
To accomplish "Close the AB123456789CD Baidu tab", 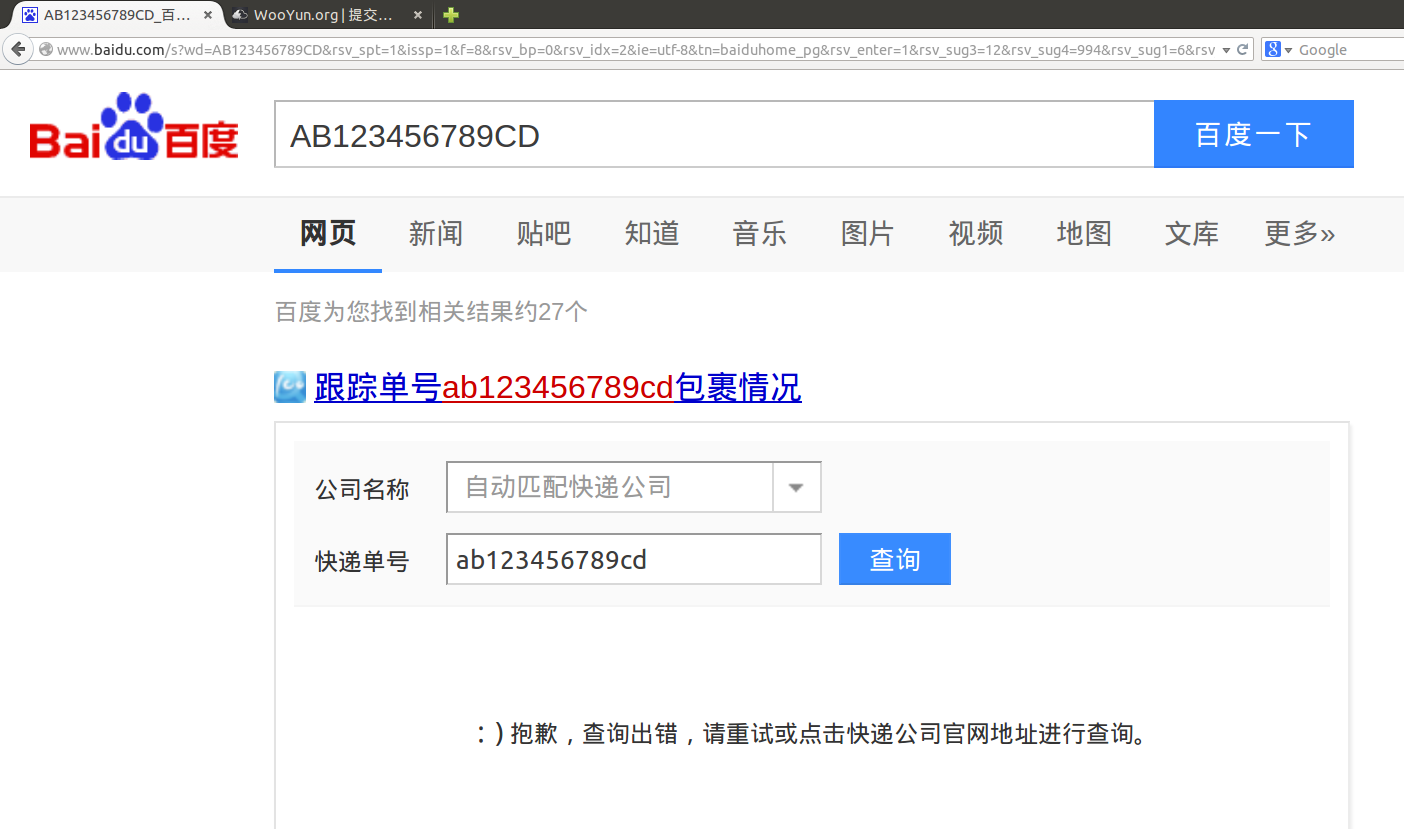I will pyautogui.click(x=208, y=15).
